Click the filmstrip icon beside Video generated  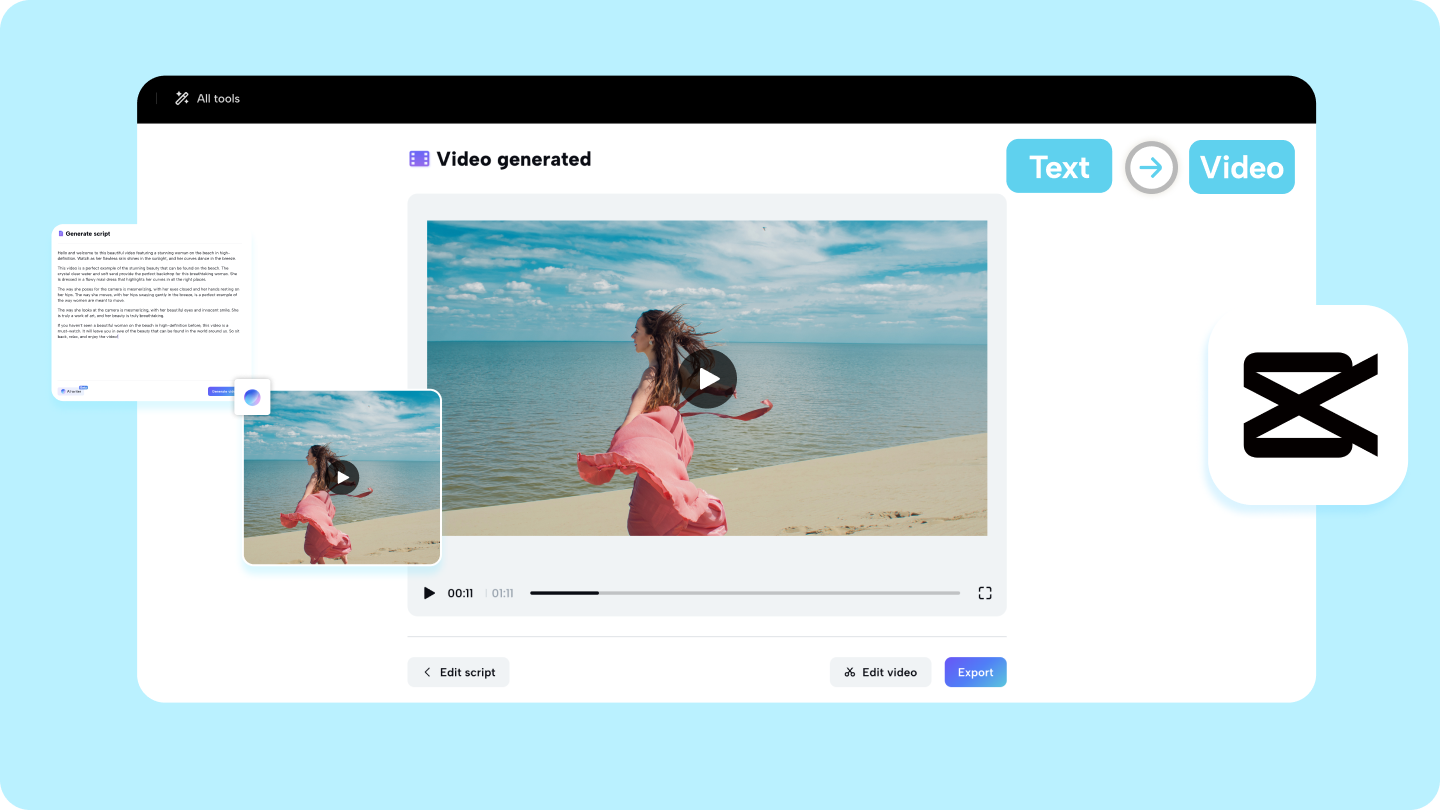419,158
